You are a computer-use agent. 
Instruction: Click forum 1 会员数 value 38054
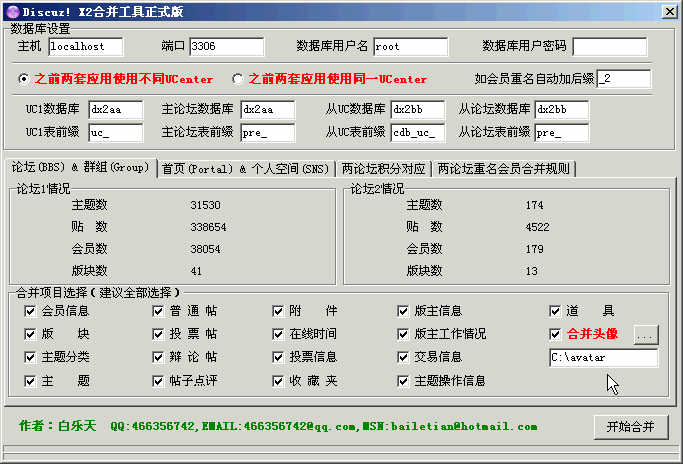pyautogui.click(x=205, y=249)
